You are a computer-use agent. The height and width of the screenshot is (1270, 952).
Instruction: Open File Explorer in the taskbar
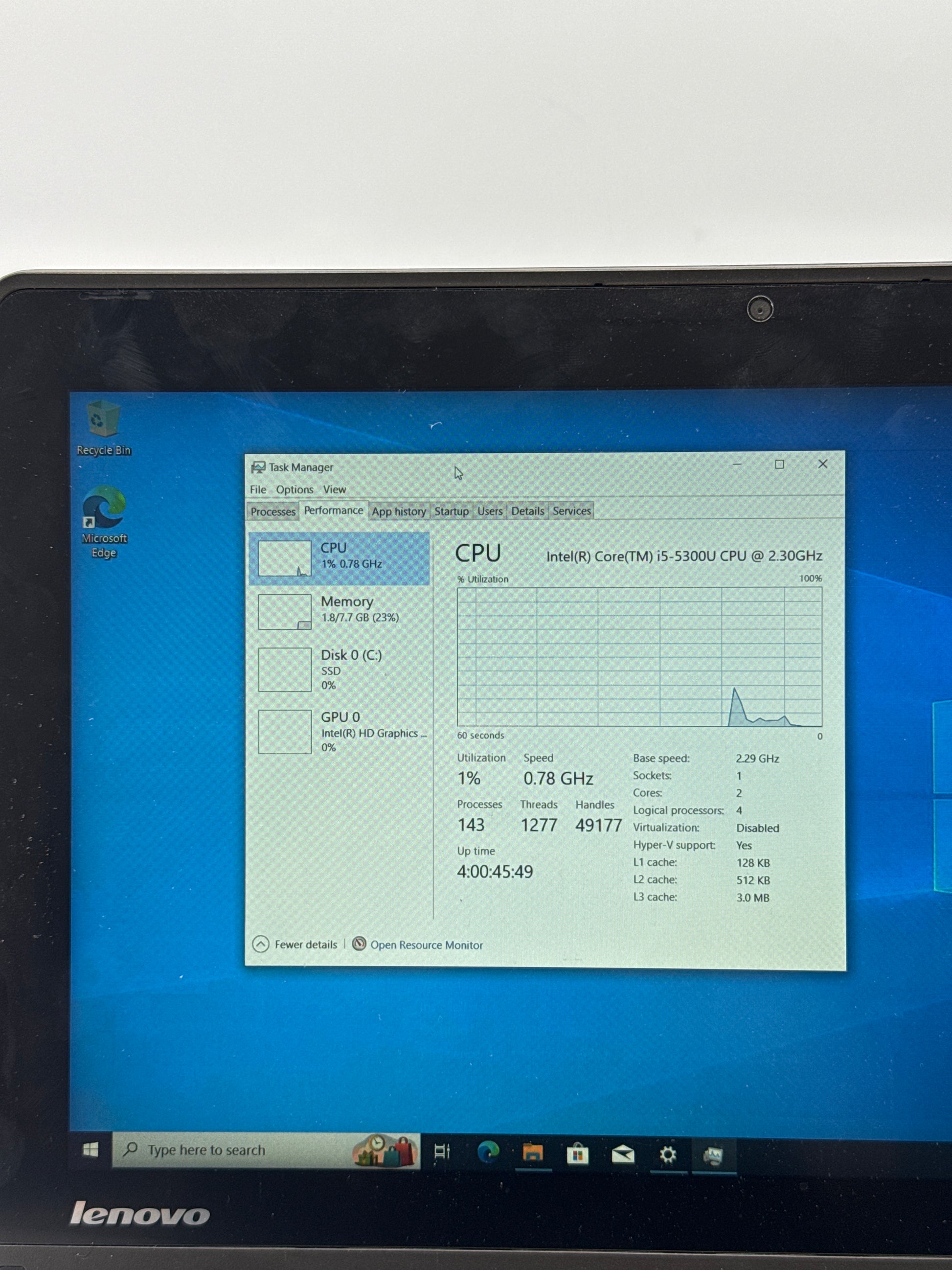pos(533,1153)
